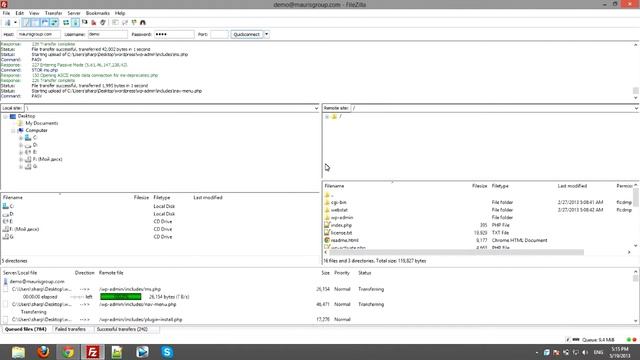Toggle synchronized browsing
Viewport: 640px width, 360px height.
point(133,22)
